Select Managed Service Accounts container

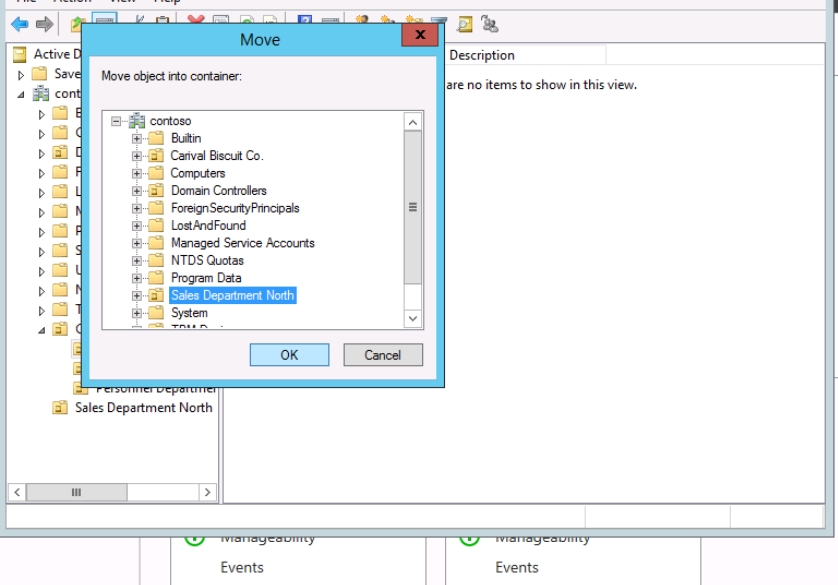pos(243,243)
